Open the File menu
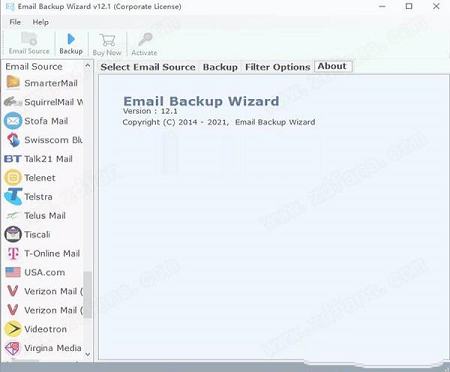Image resolution: width=450 pixels, height=372 pixels. (x=15, y=22)
